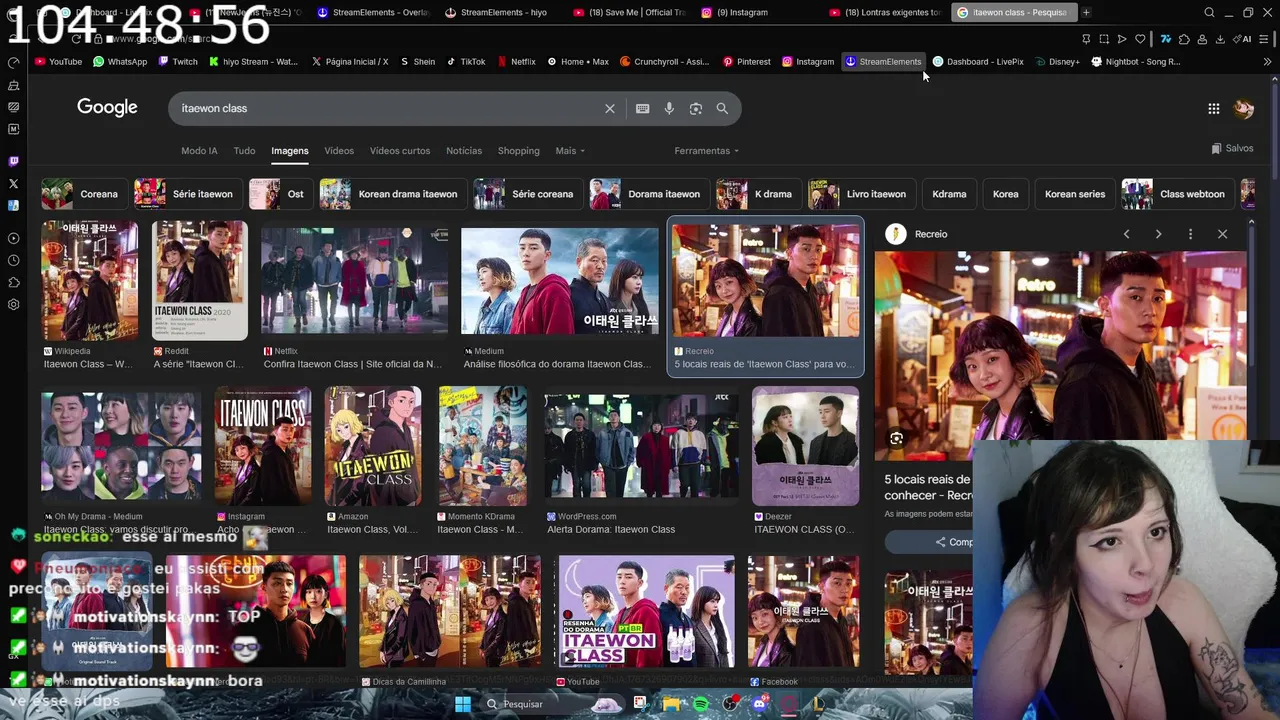
Task: Open Twitch from the browser sidebar
Action: (x=13, y=161)
